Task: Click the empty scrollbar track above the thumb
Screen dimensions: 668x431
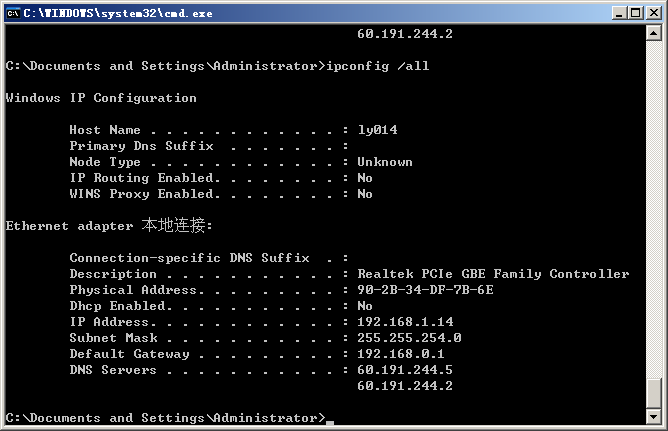Action: 655,200
